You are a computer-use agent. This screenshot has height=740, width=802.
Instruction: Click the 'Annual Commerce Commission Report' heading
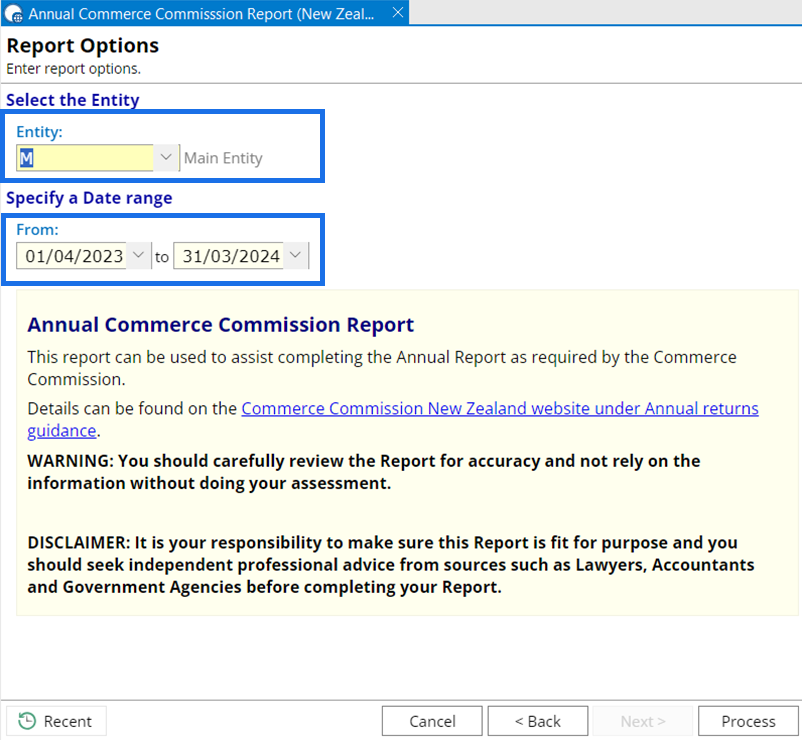pos(220,325)
